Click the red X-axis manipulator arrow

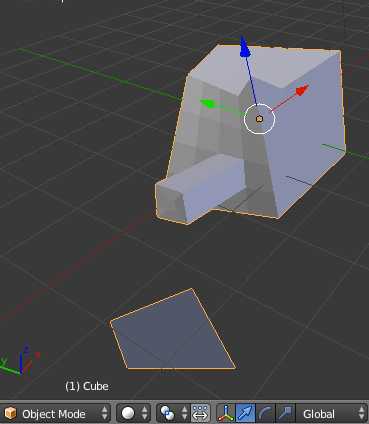click(302, 90)
